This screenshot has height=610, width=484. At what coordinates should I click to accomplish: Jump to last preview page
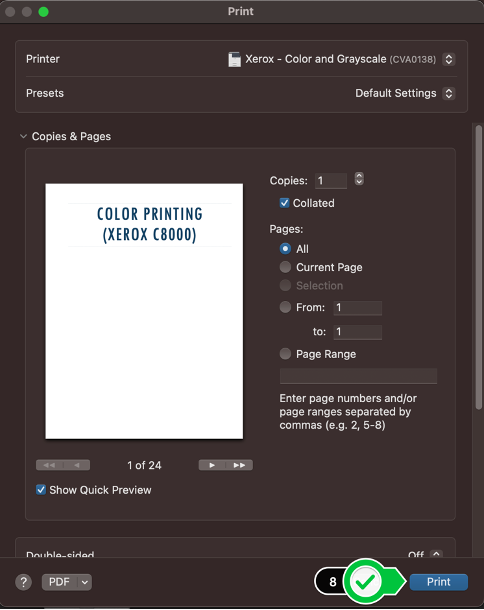coord(239,465)
